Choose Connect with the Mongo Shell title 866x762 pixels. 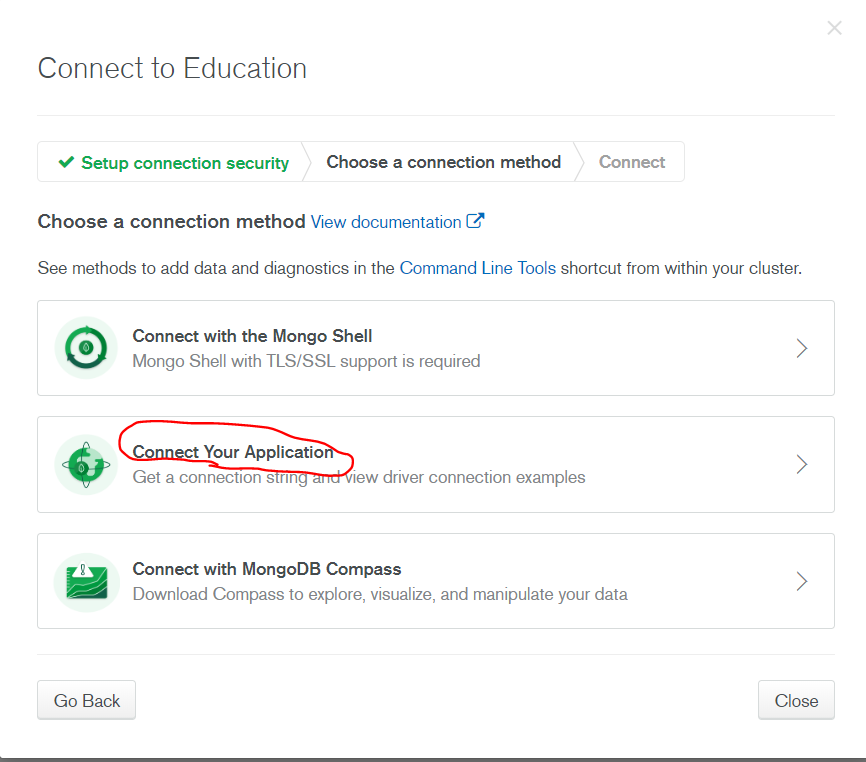pos(252,336)
